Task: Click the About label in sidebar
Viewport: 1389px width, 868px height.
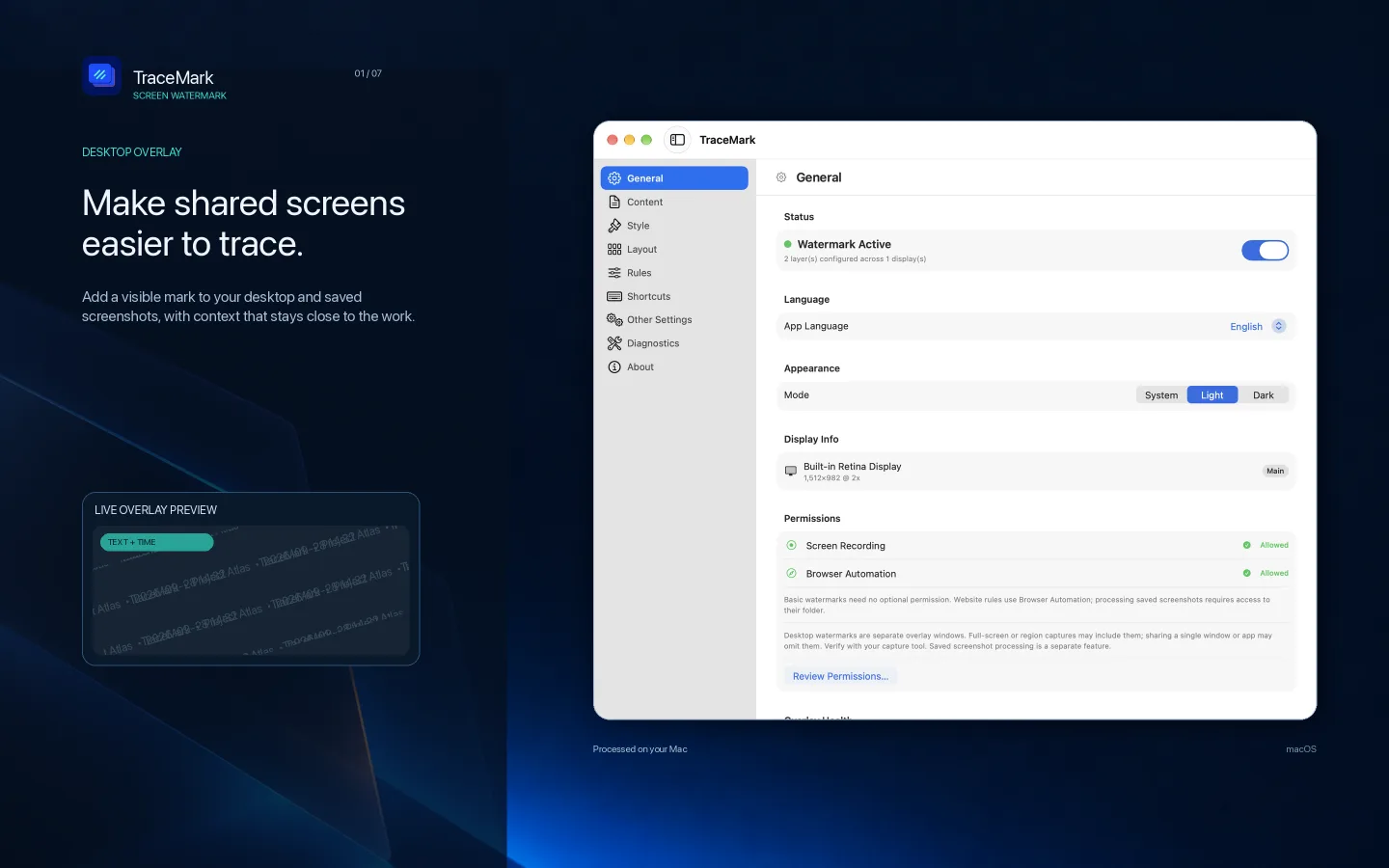Action: (640, 366)
